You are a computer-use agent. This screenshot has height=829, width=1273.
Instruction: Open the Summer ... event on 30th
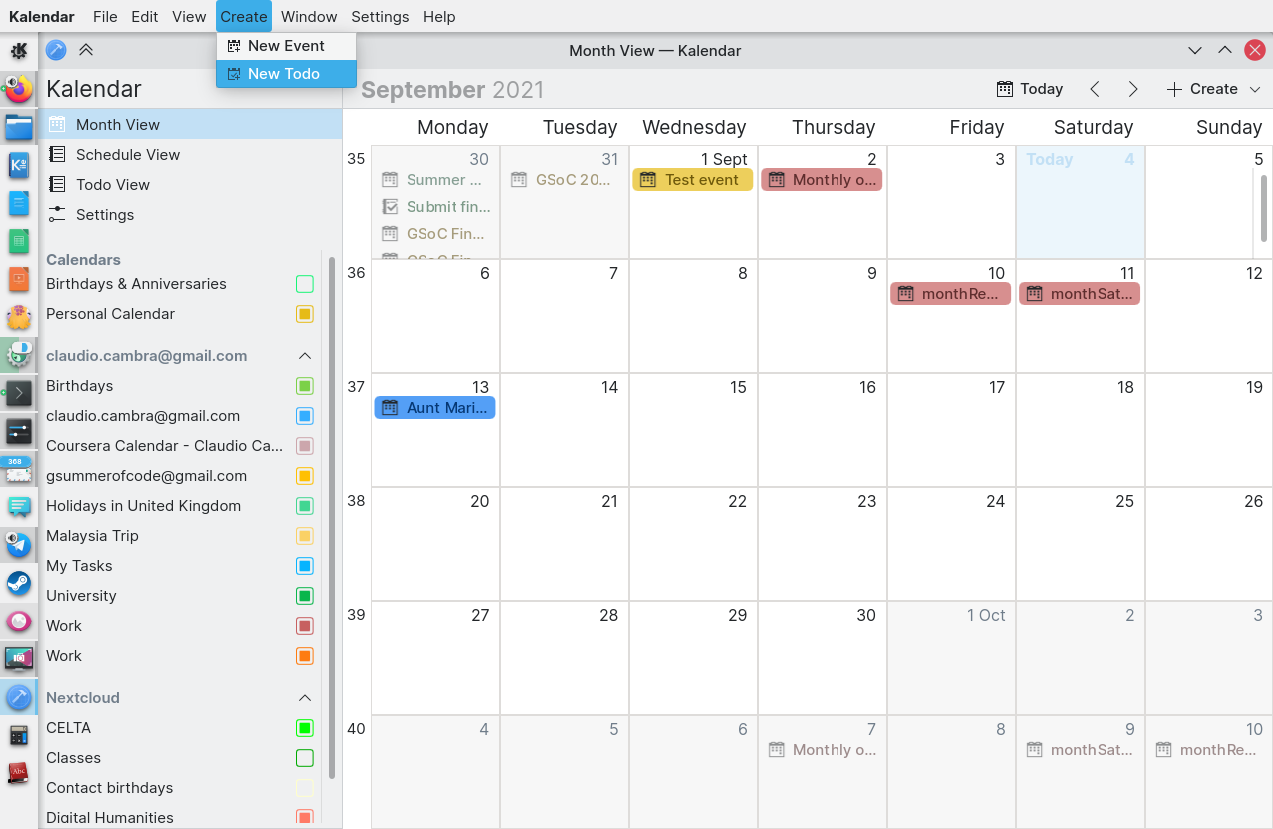435,180
